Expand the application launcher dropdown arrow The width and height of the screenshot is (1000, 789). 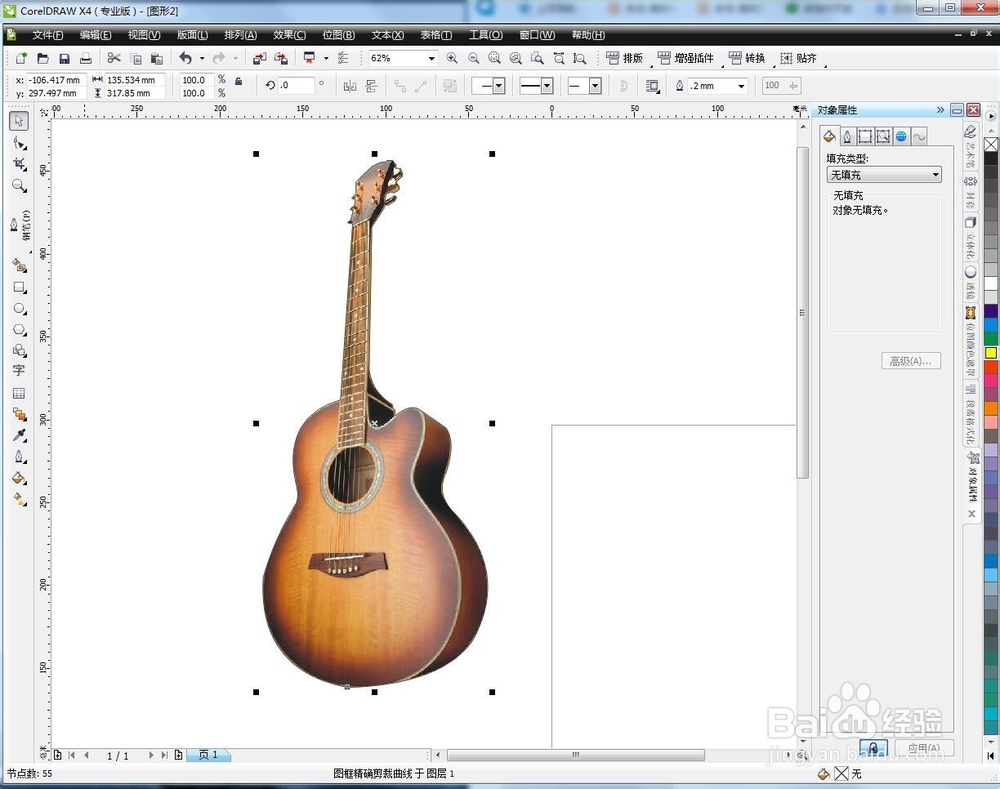pyautogui.click(x=326, y=58)
